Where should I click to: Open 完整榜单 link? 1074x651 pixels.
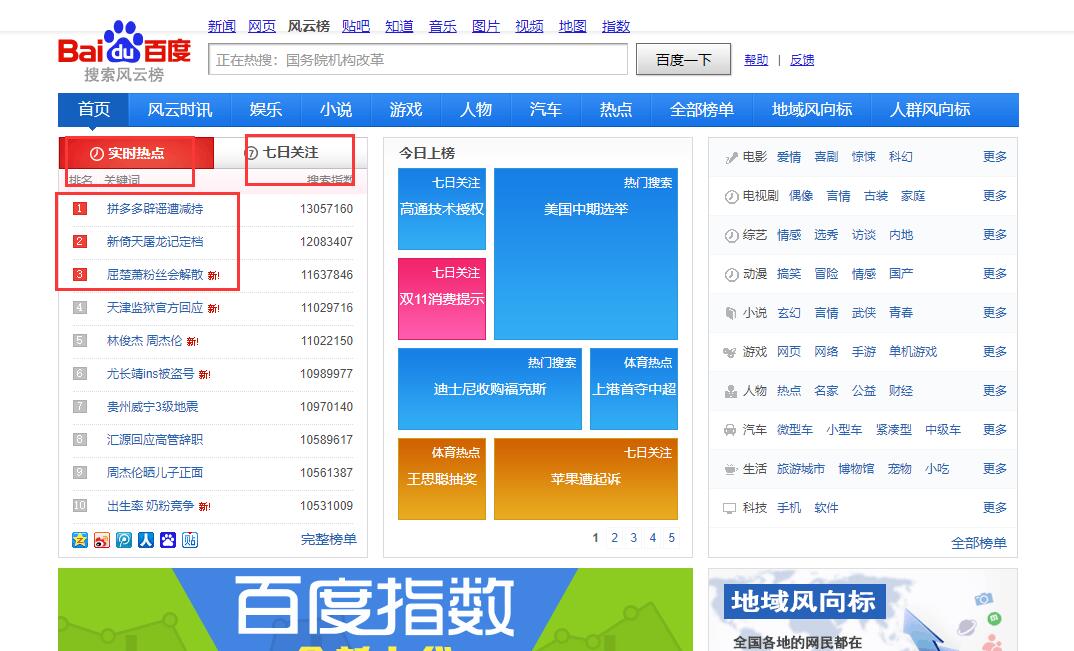(x=329, y=539)
